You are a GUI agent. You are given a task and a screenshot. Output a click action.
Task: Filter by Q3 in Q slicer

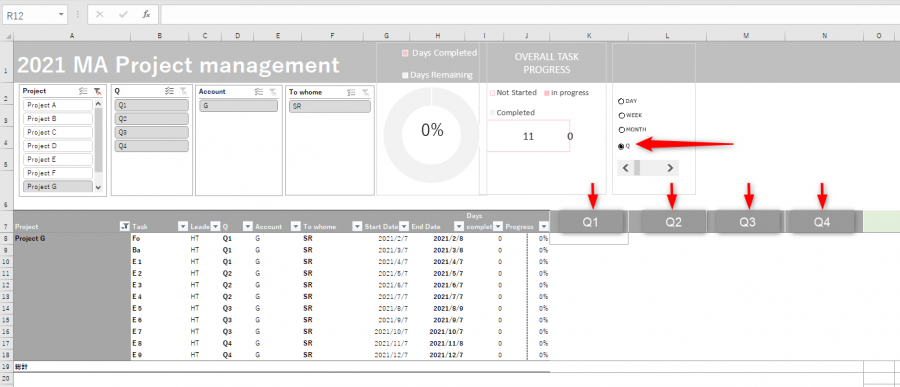pos(152,132)
